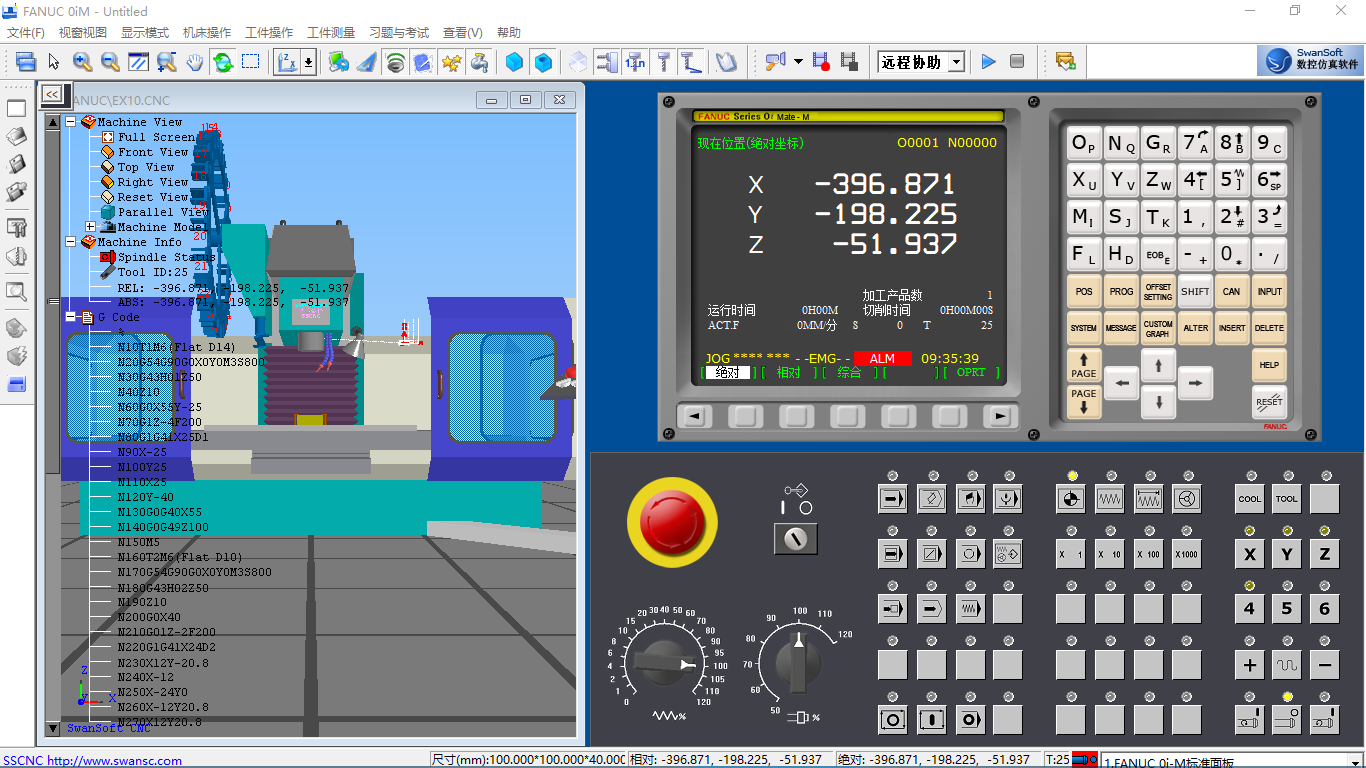
Task: Click the CUSTOM GRAPH key
Action: (1158, 328)
